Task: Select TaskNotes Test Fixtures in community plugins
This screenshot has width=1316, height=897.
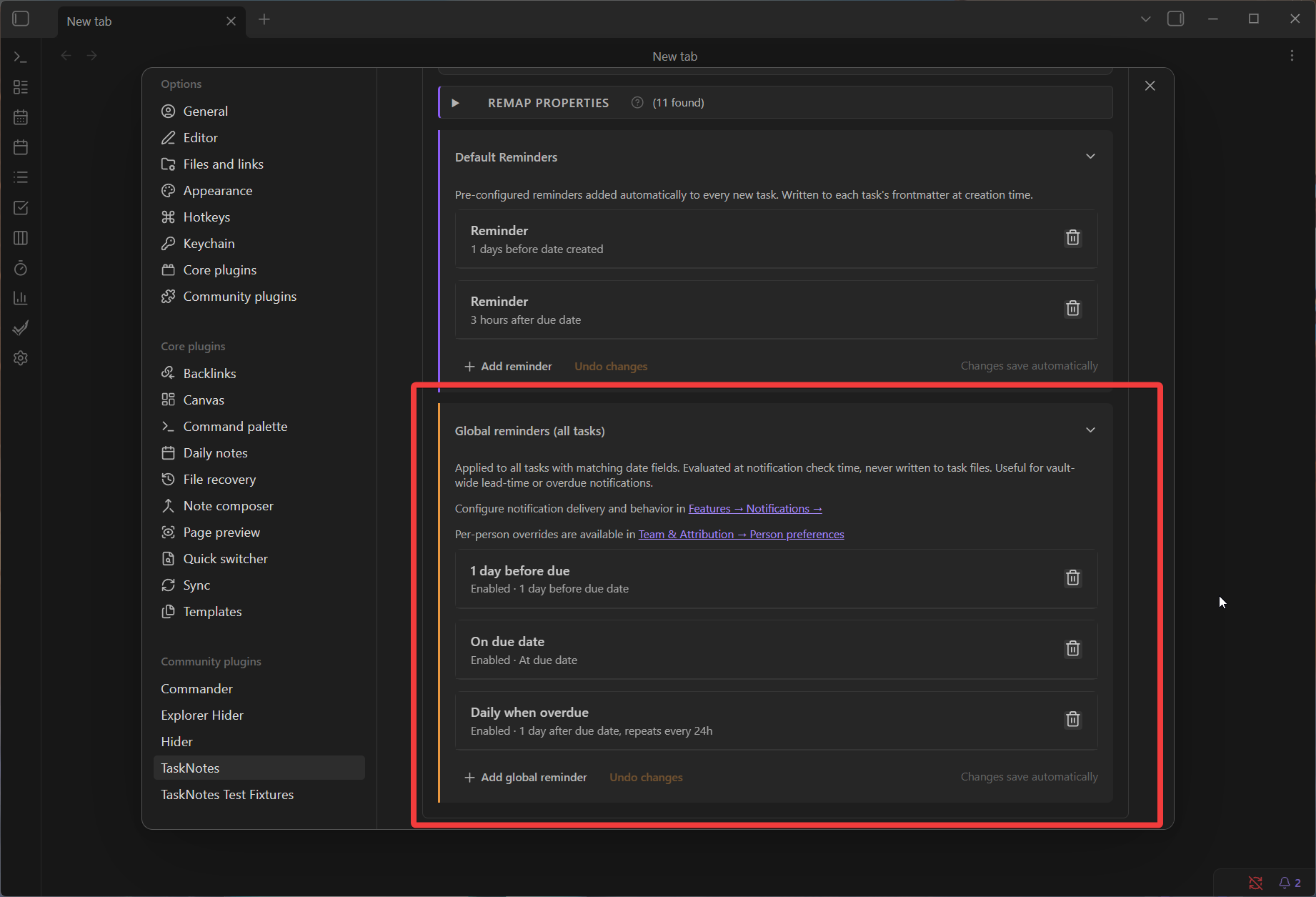Action: [x=227, y=794]
